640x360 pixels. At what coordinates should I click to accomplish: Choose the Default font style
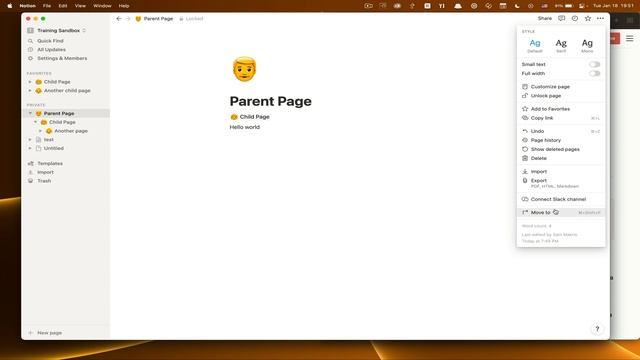point(535,45)
